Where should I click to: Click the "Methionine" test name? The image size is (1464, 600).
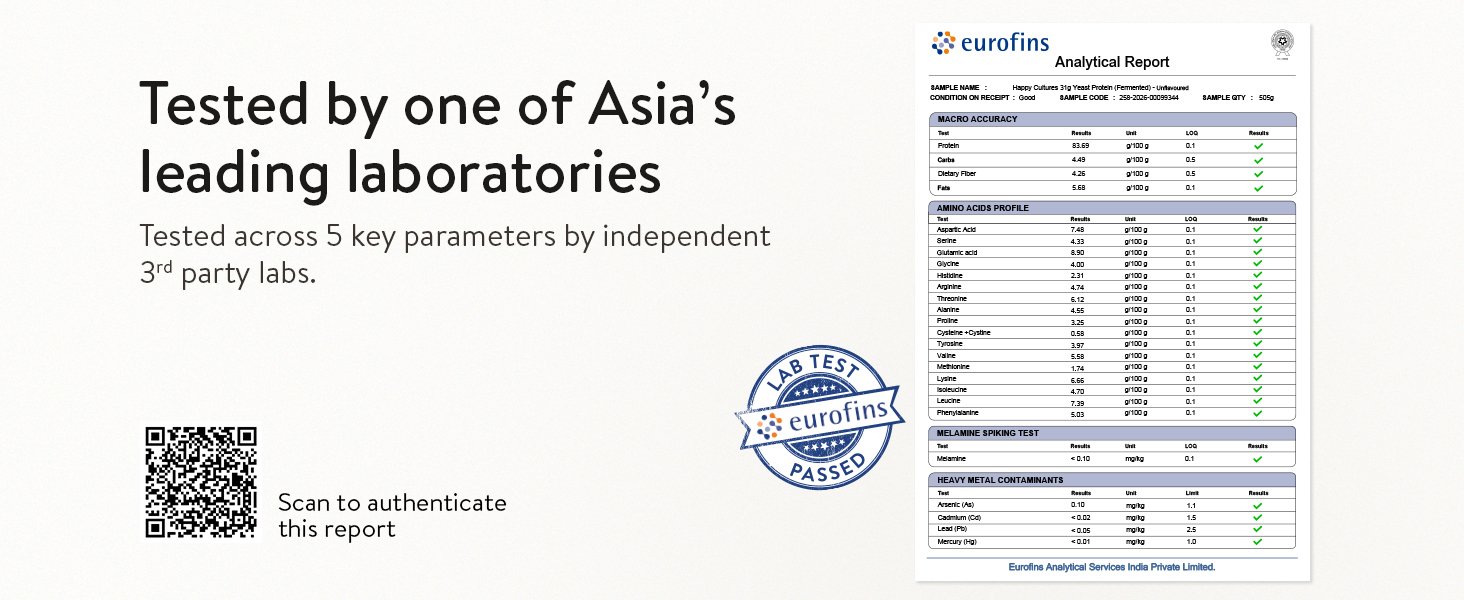953,367
